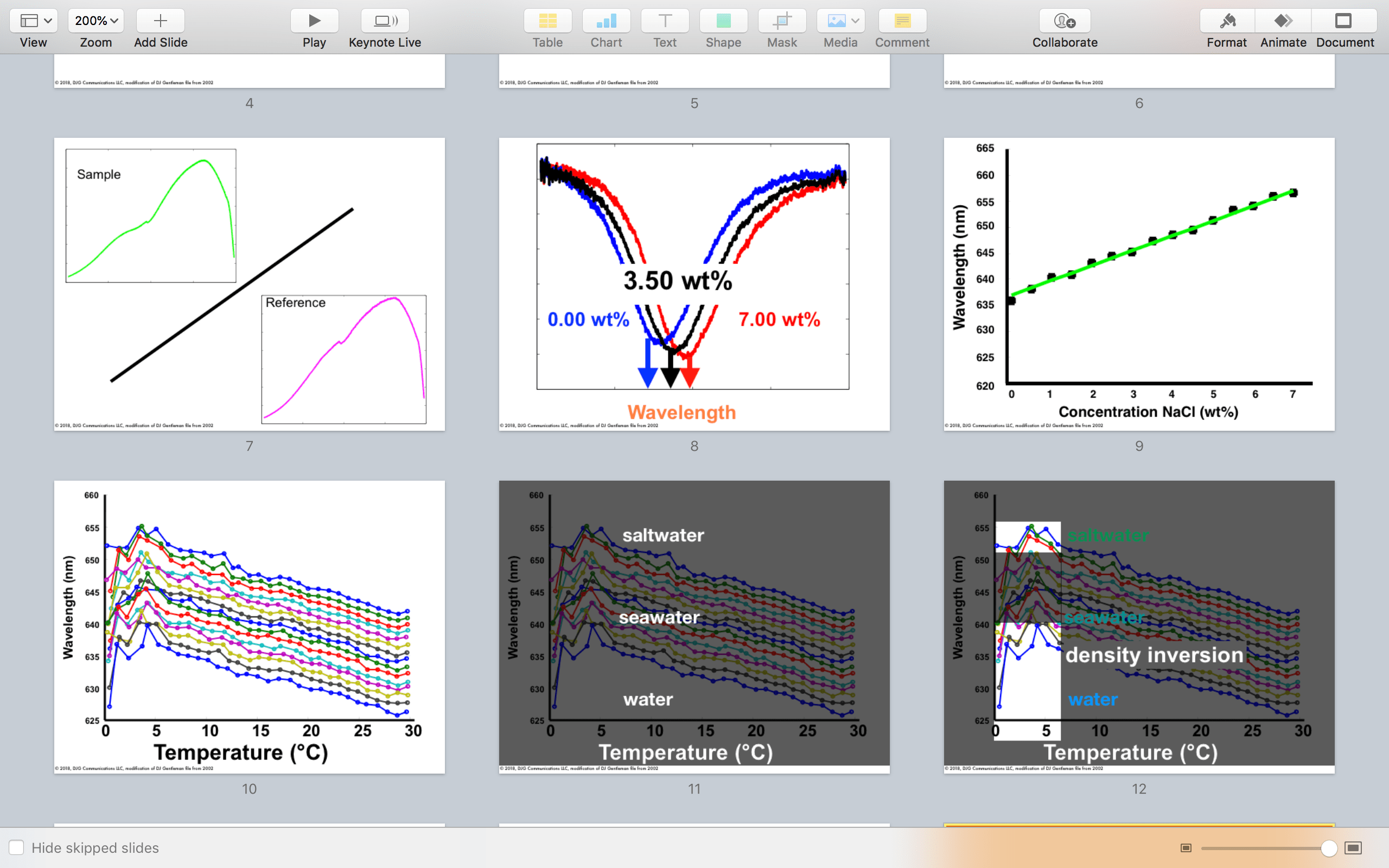Click the Table toolbar icon
Viewport: 1389px width, 868px height.
(547, 21)
